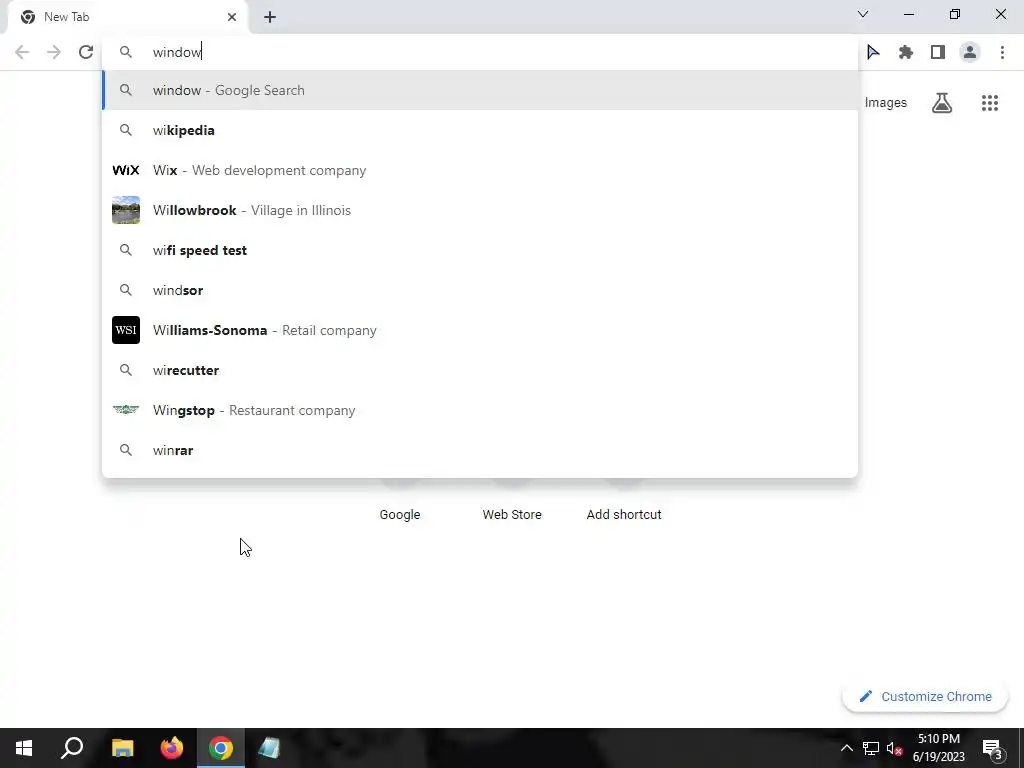Click the omnibox containing 'window'
1024x768 pixels.
click(480, 52)
